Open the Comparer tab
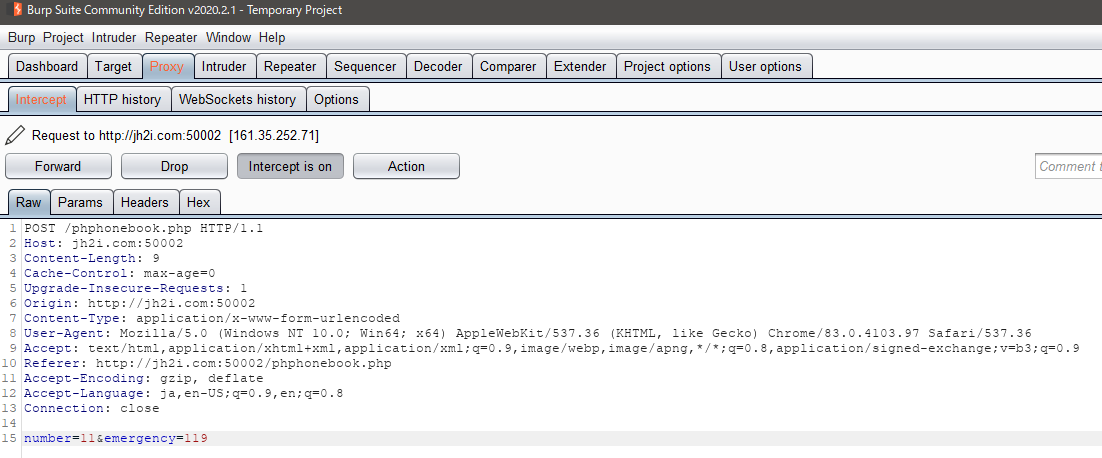The image size is (1102, 458). tap(508, 67)
